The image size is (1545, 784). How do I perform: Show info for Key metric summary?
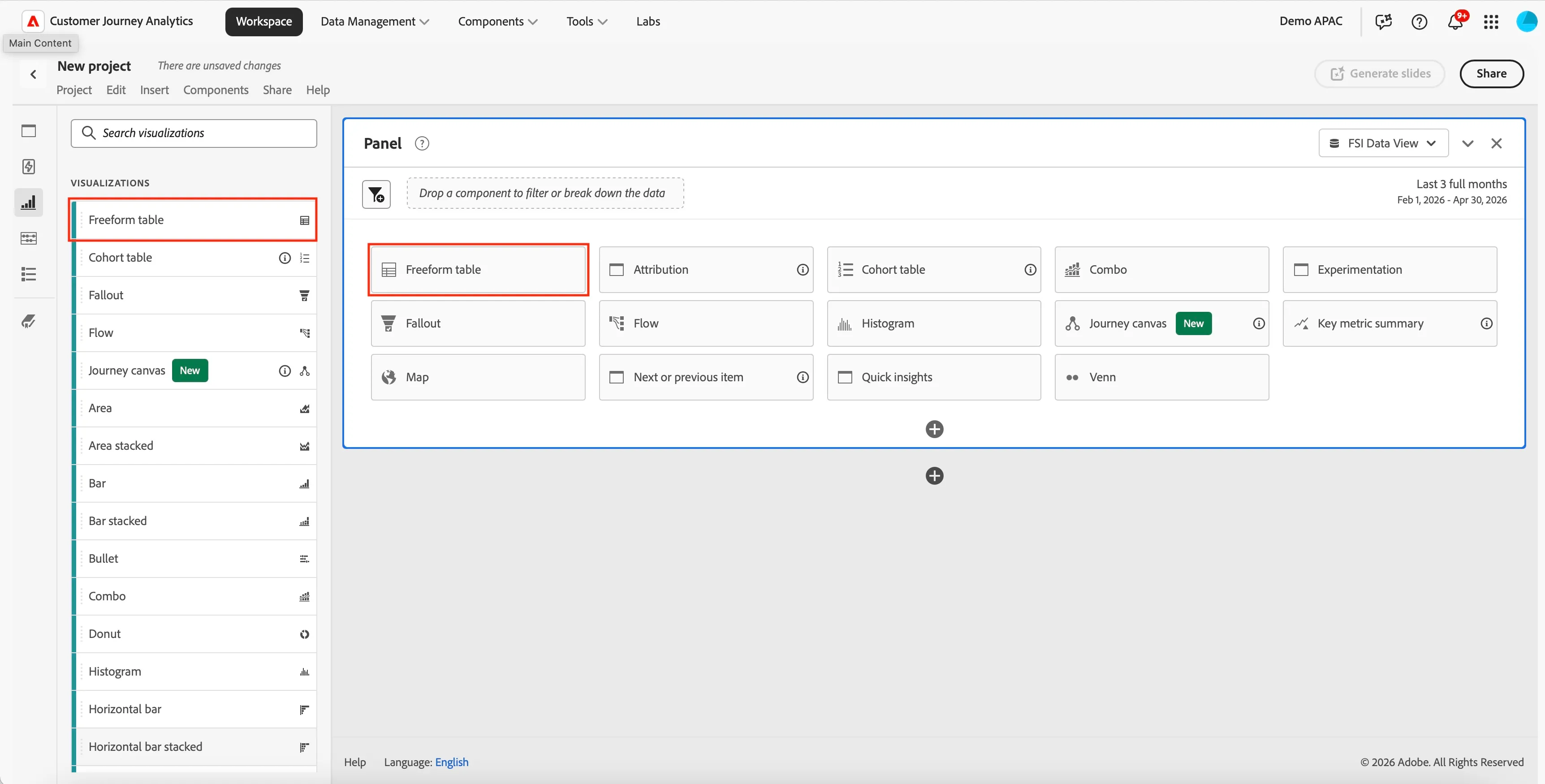[1486, 324]
